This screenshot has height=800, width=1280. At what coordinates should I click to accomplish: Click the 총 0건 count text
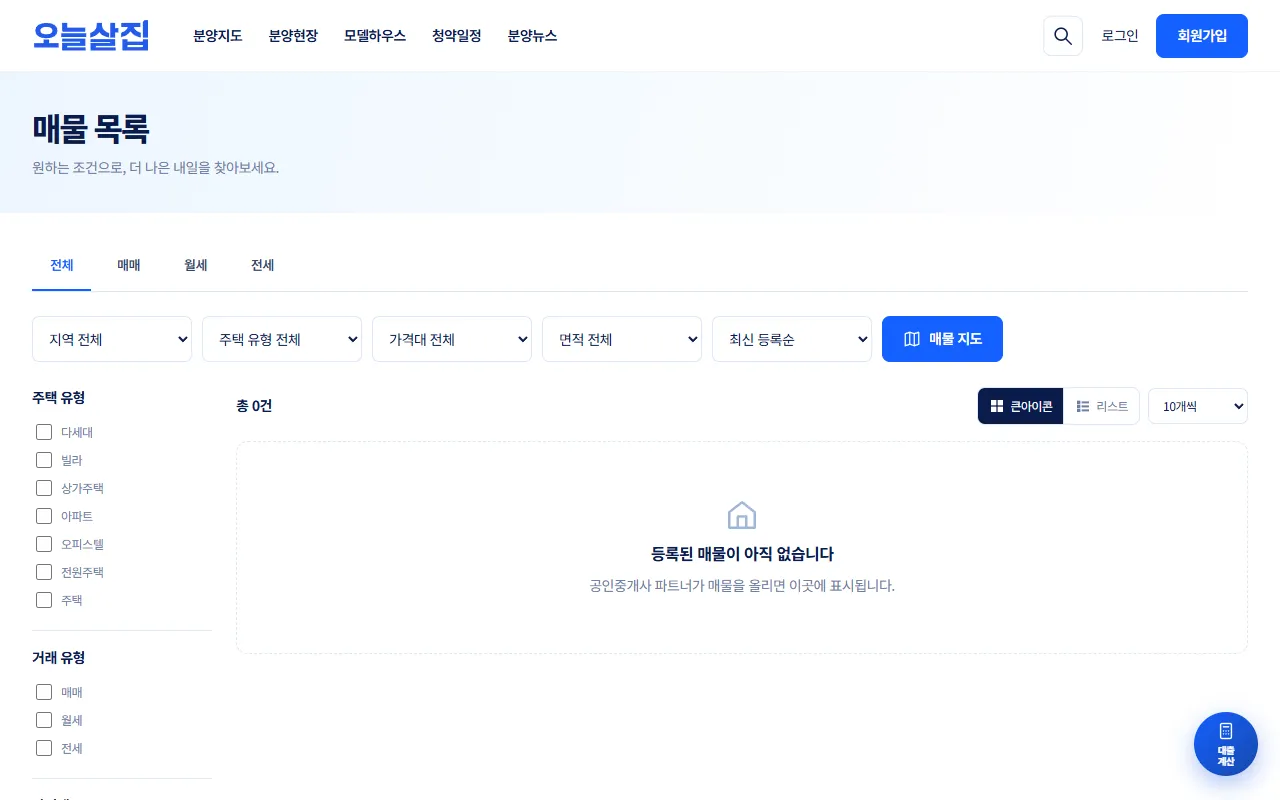(x=254, y=406)
